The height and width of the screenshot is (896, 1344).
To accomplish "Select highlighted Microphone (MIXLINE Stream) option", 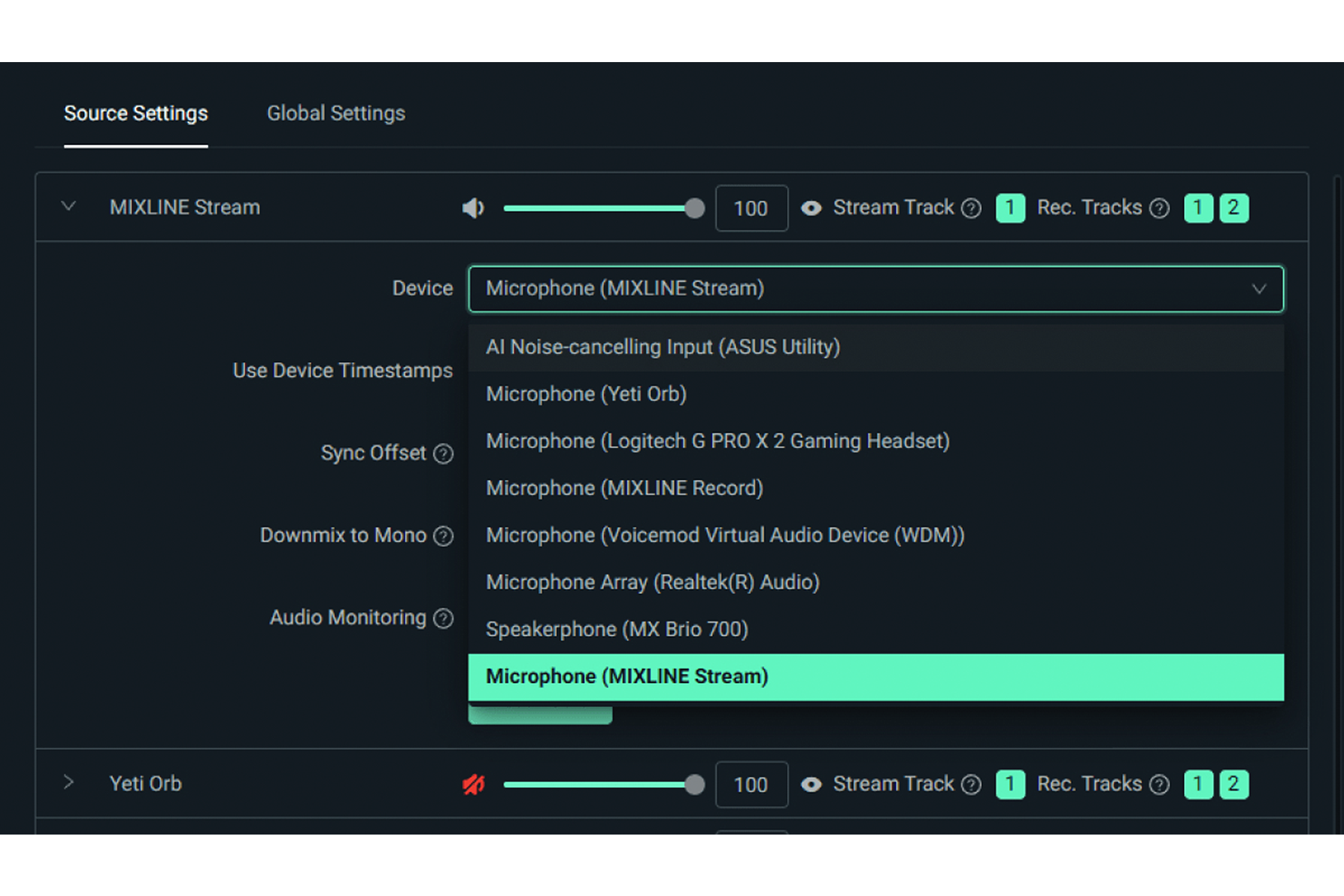I will click(x=876, y=677).
